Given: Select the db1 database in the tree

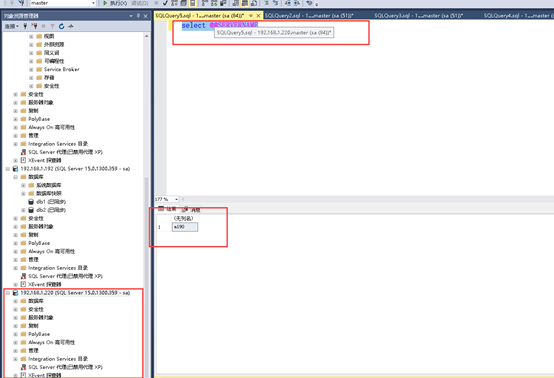Looking at the screenshot, I should pos(51,202).
